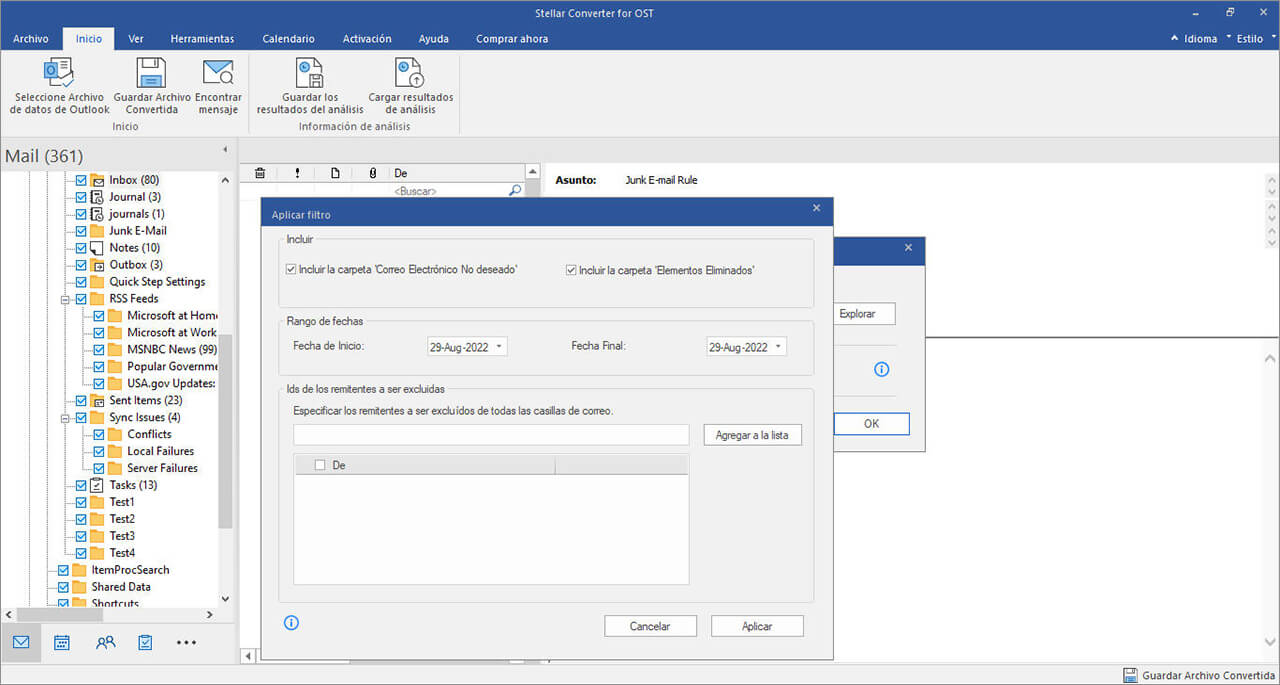
Task: Click Seleccione Archivo de datos de Outlook icon
Action: coord(59,73)
